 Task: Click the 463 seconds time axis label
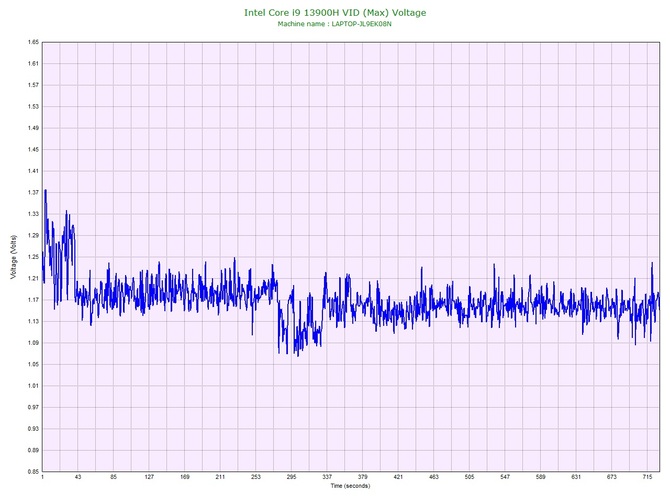point(434,477)
